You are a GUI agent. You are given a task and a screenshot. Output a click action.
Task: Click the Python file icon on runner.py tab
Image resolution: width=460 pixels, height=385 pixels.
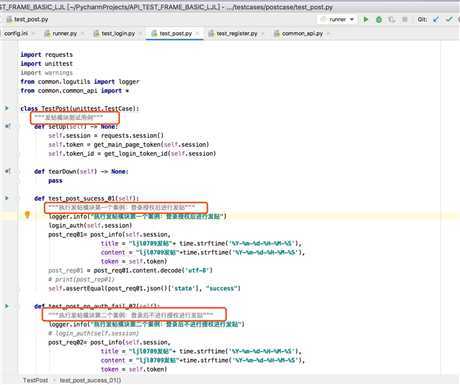click(47, 33)
